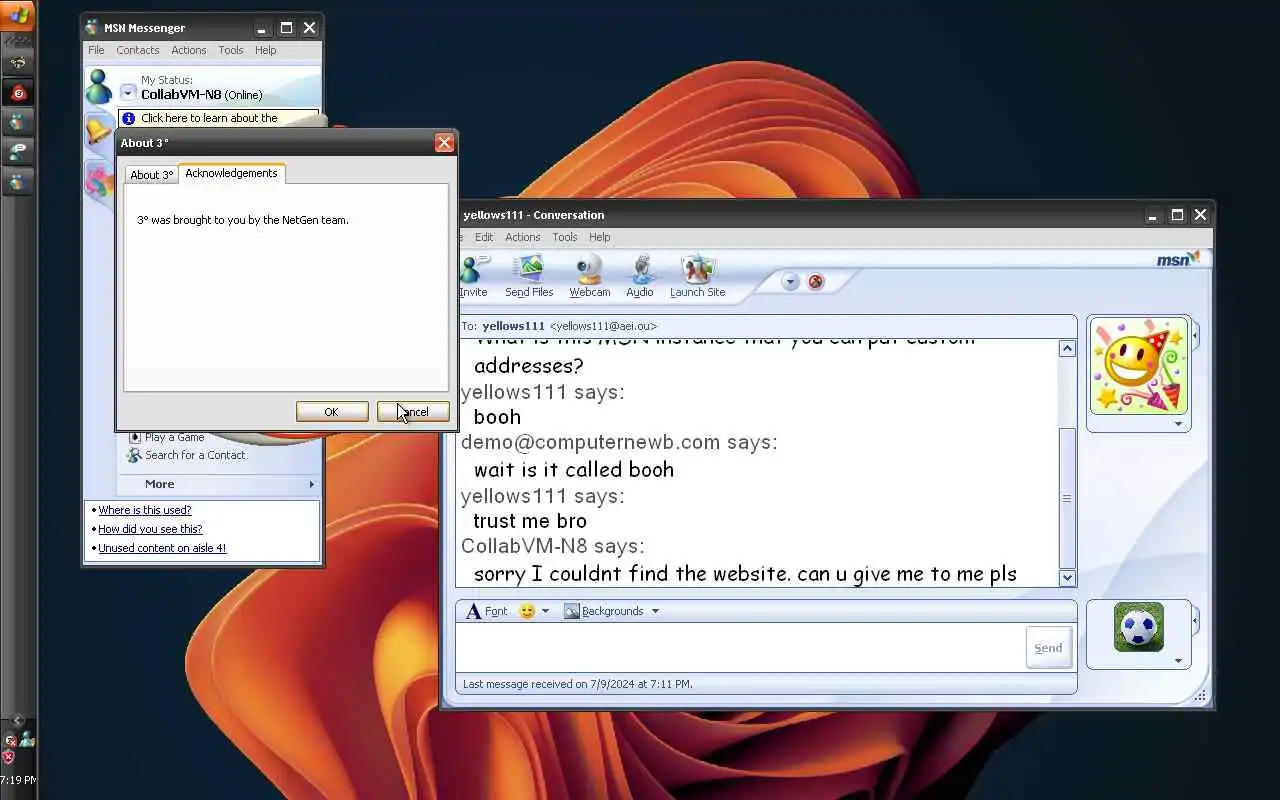Click the MSN buddy status avatar icon
The height and width of the screenshot is (800, 1280).
click(x=99, y=87)
